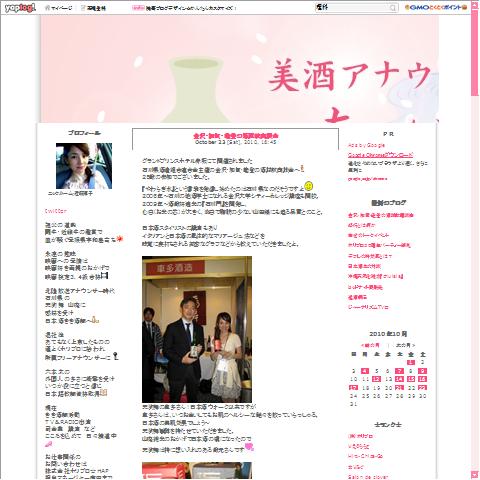Screen dimensions: 480x480
Task: Click the pink vertical scrollbar thumb
Action: tap(475, 53)
